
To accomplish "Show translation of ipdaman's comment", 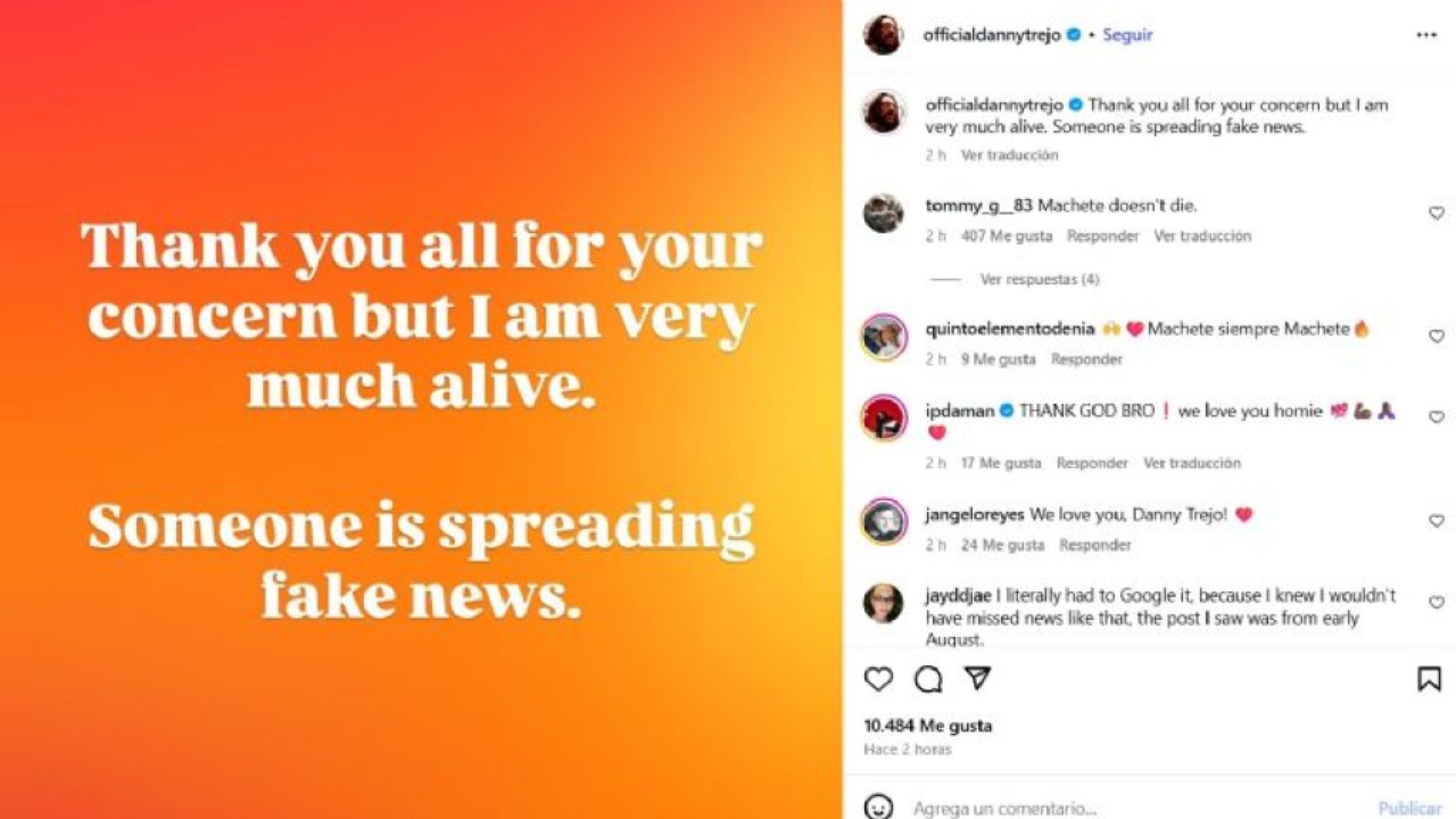I will 1192,463.
